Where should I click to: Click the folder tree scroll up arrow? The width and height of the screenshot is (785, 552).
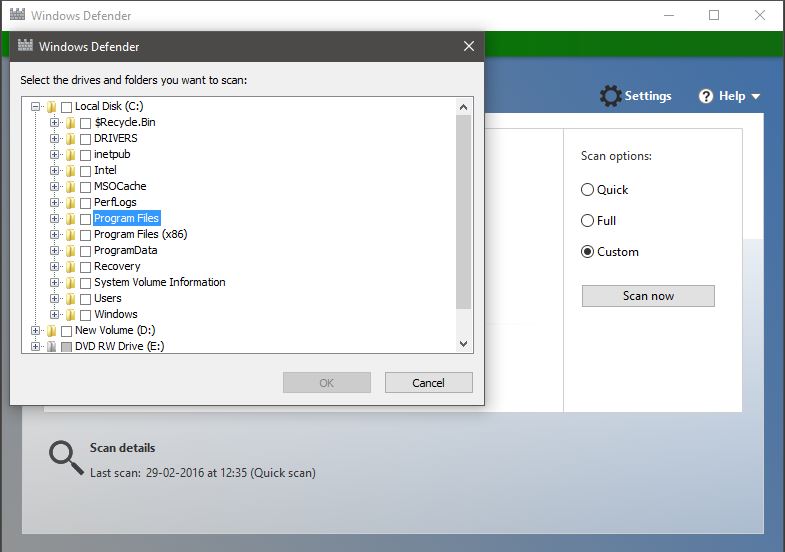[x=464, y=107]
